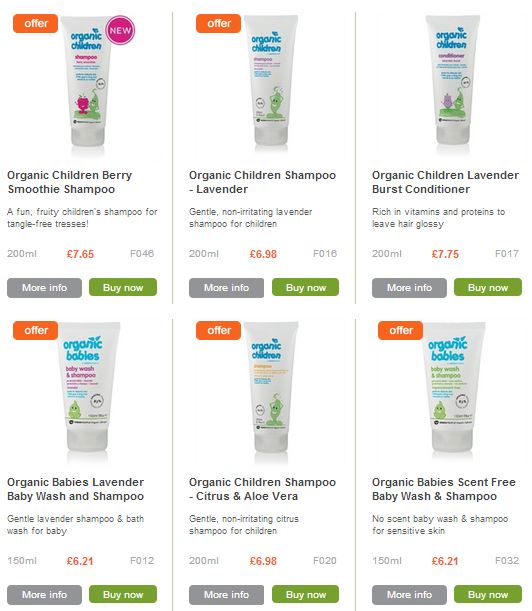Click offer badge on Berry Smoothie Shampoo
The height and width of the screenshot is (611, 532).
pyautogui.click(x=35, y=23)
